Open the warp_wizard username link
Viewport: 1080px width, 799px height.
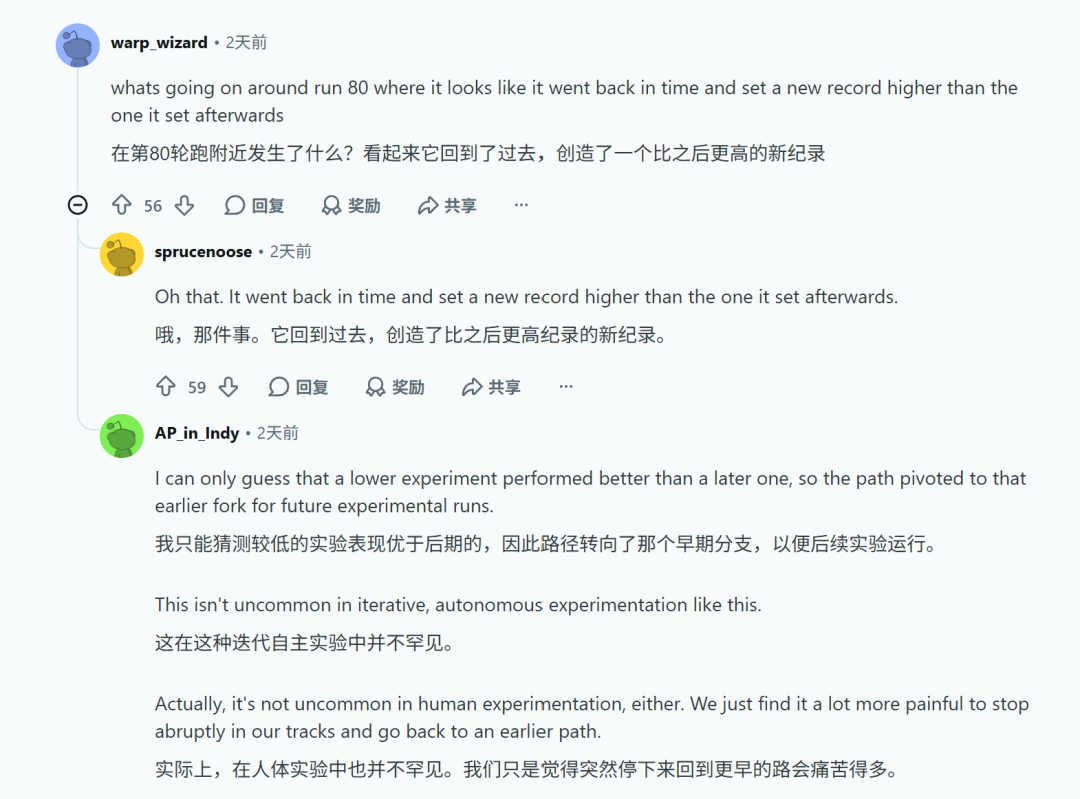(x=159, y=43)
